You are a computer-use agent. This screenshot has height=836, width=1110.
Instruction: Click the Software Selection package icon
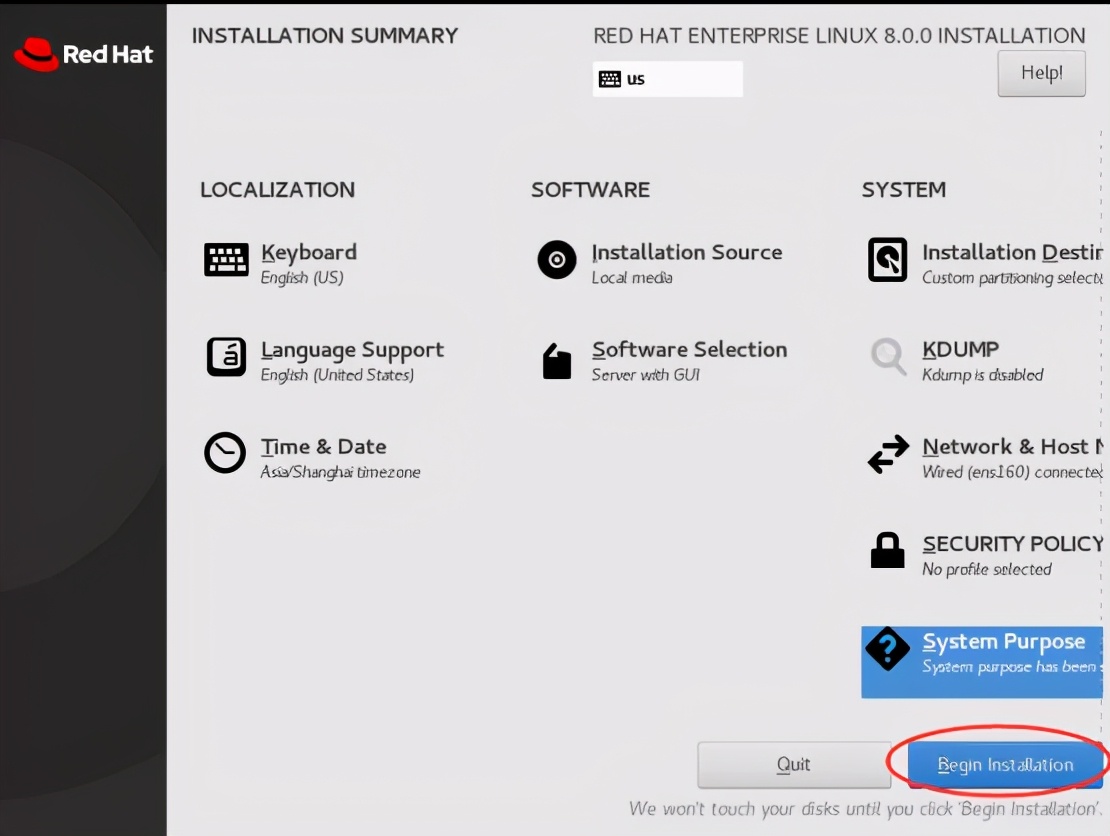click(557, 361)
